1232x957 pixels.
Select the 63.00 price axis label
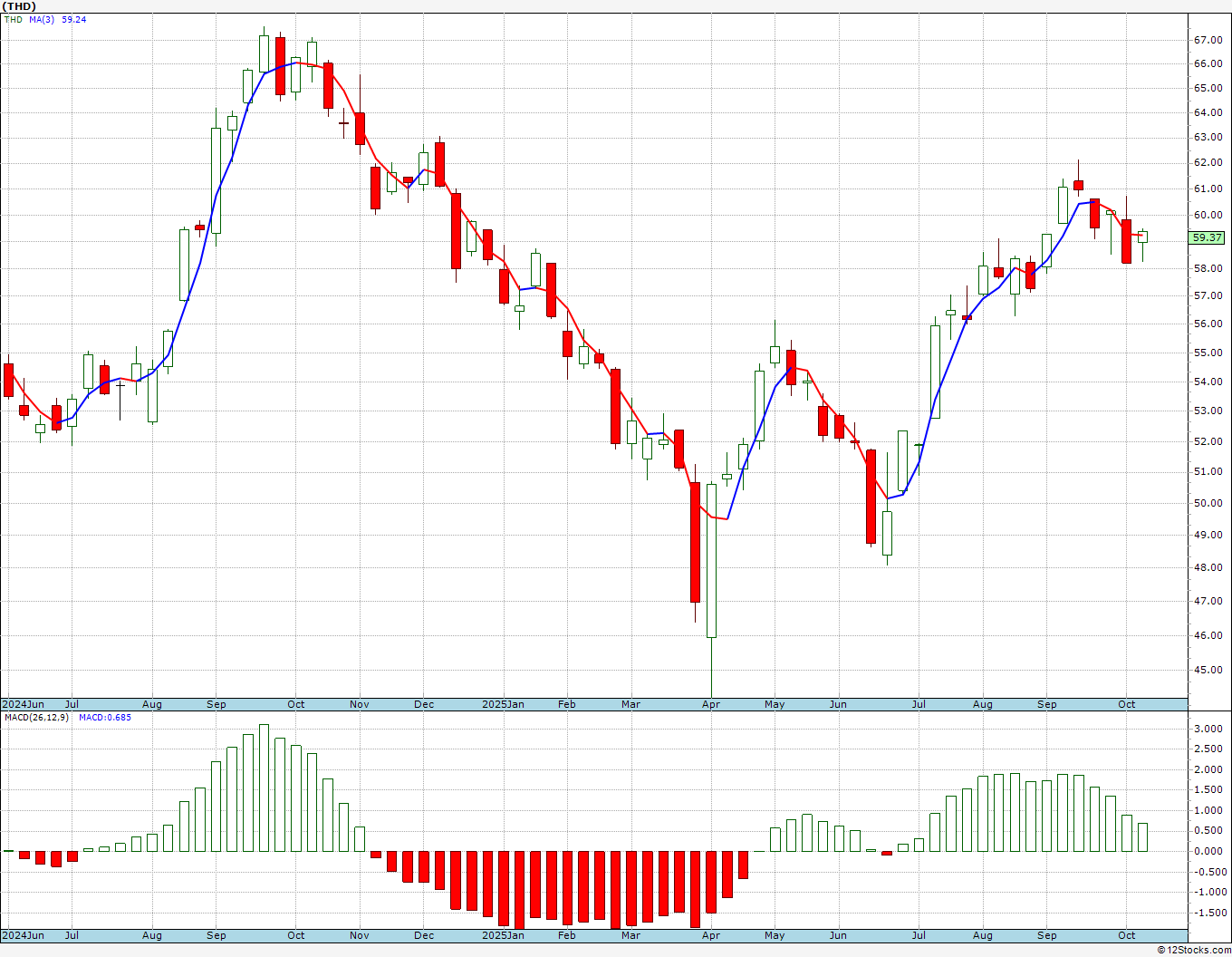coord(1208,137)
